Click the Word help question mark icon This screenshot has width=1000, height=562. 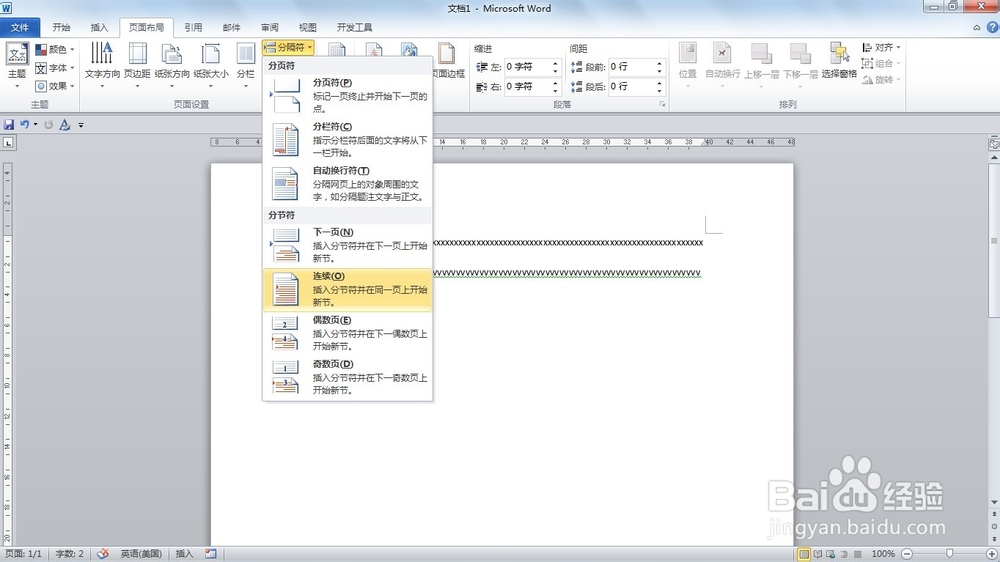[992, 27]
